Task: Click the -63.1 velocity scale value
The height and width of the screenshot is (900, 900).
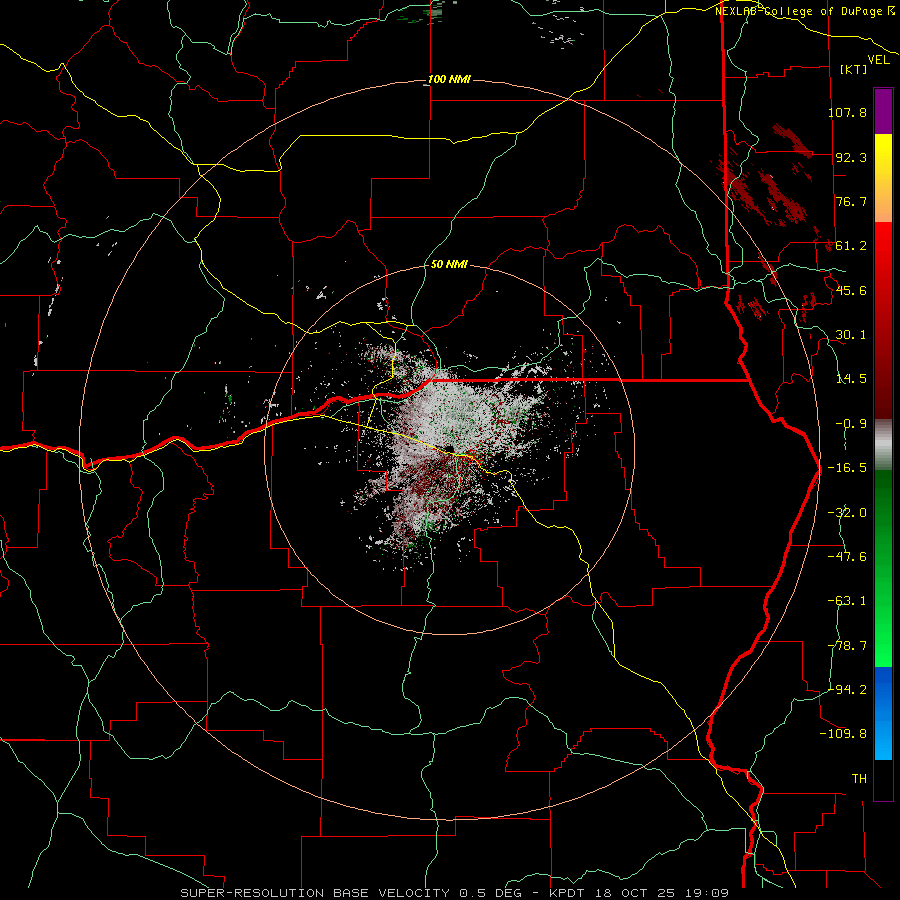Action: 847,601
